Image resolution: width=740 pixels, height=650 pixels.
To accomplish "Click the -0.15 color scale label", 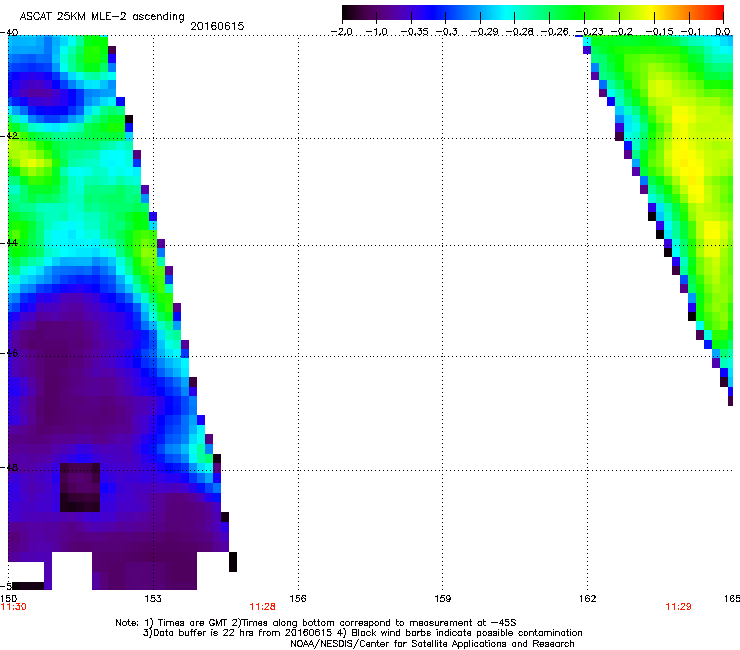I will tap(659, 32).
